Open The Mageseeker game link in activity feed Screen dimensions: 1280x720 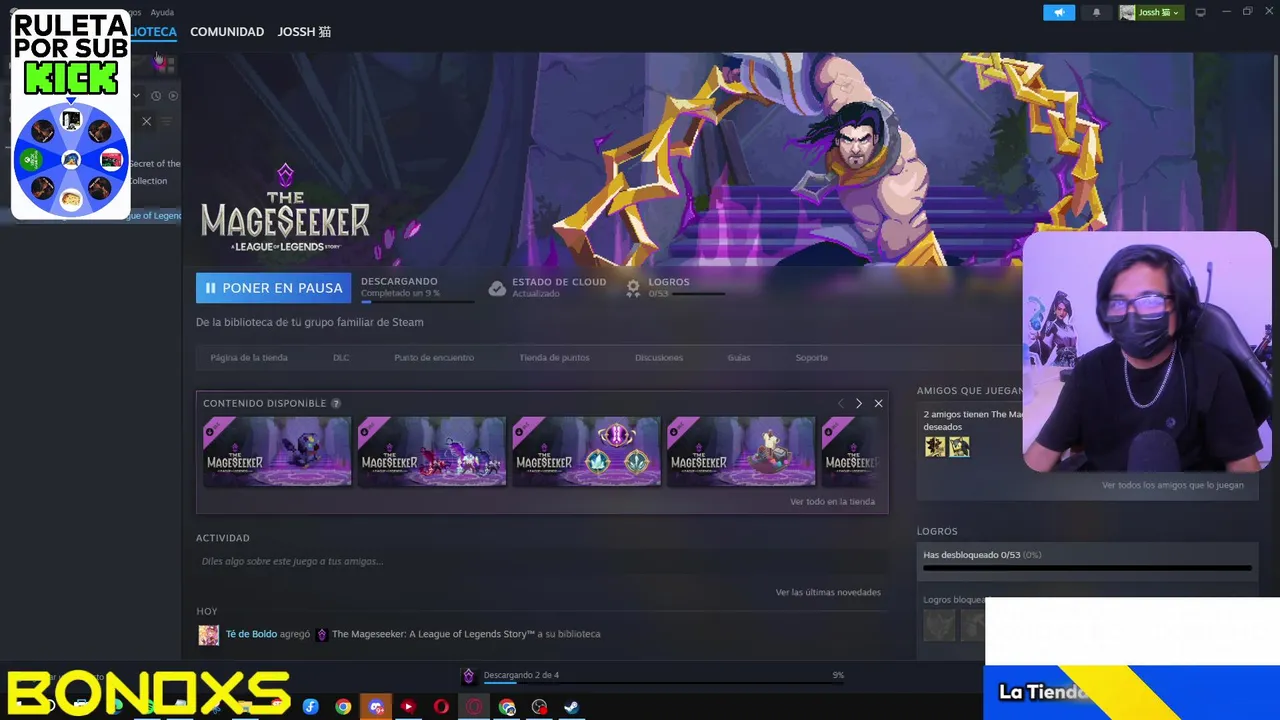coord(433,634)
